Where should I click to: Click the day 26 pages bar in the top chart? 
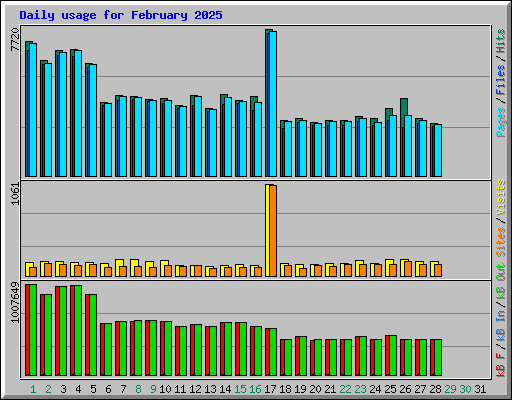[x=408, y=146]
